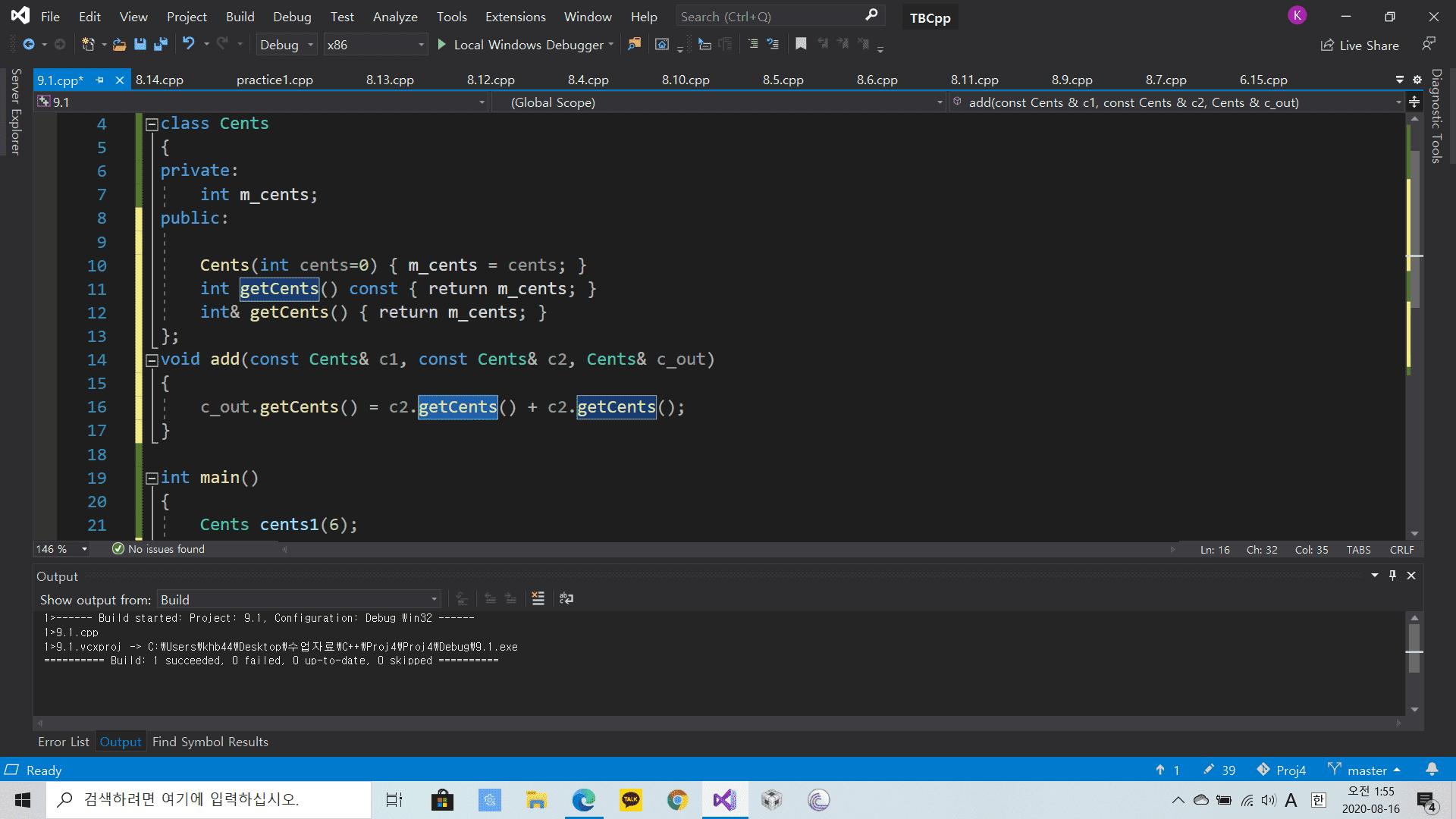Open the Analyze menu
This screenshot has width=1456, height=819.
[395, 17]
